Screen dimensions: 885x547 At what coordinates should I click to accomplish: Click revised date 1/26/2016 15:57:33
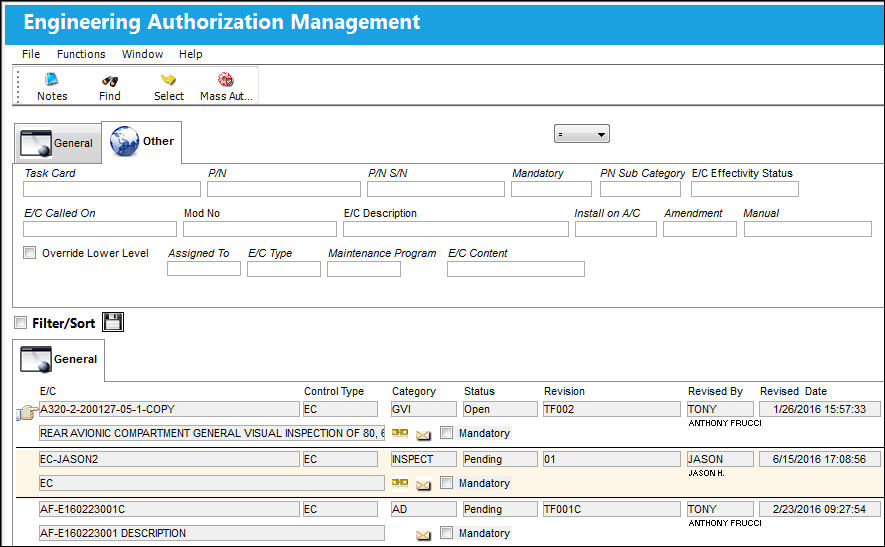tap(820, 409)
